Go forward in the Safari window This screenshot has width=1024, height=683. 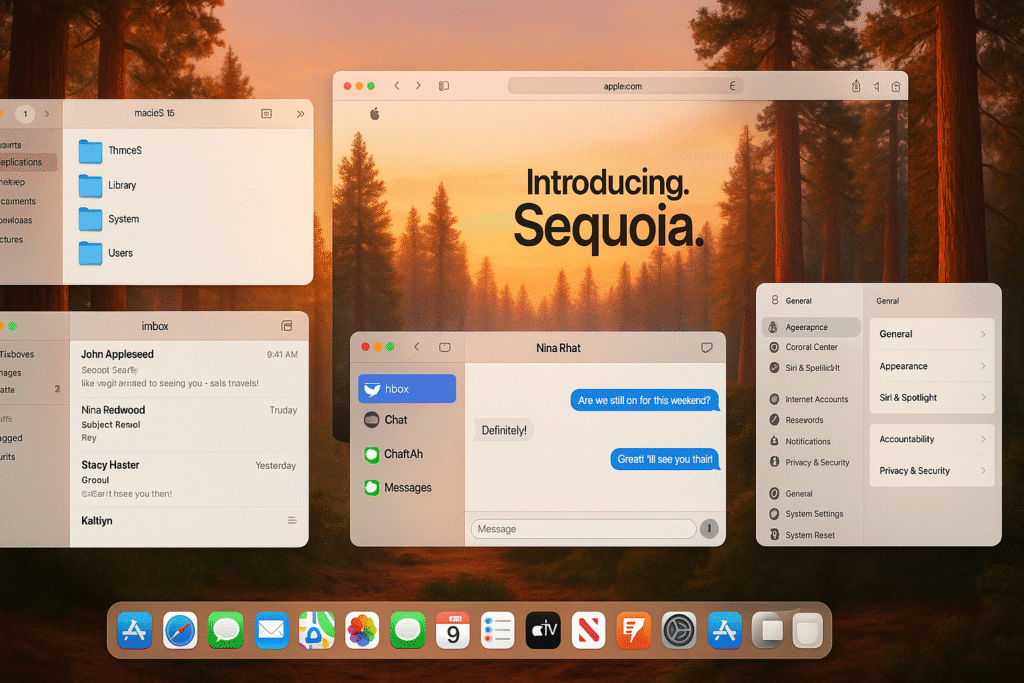click(x=419, y=86)
